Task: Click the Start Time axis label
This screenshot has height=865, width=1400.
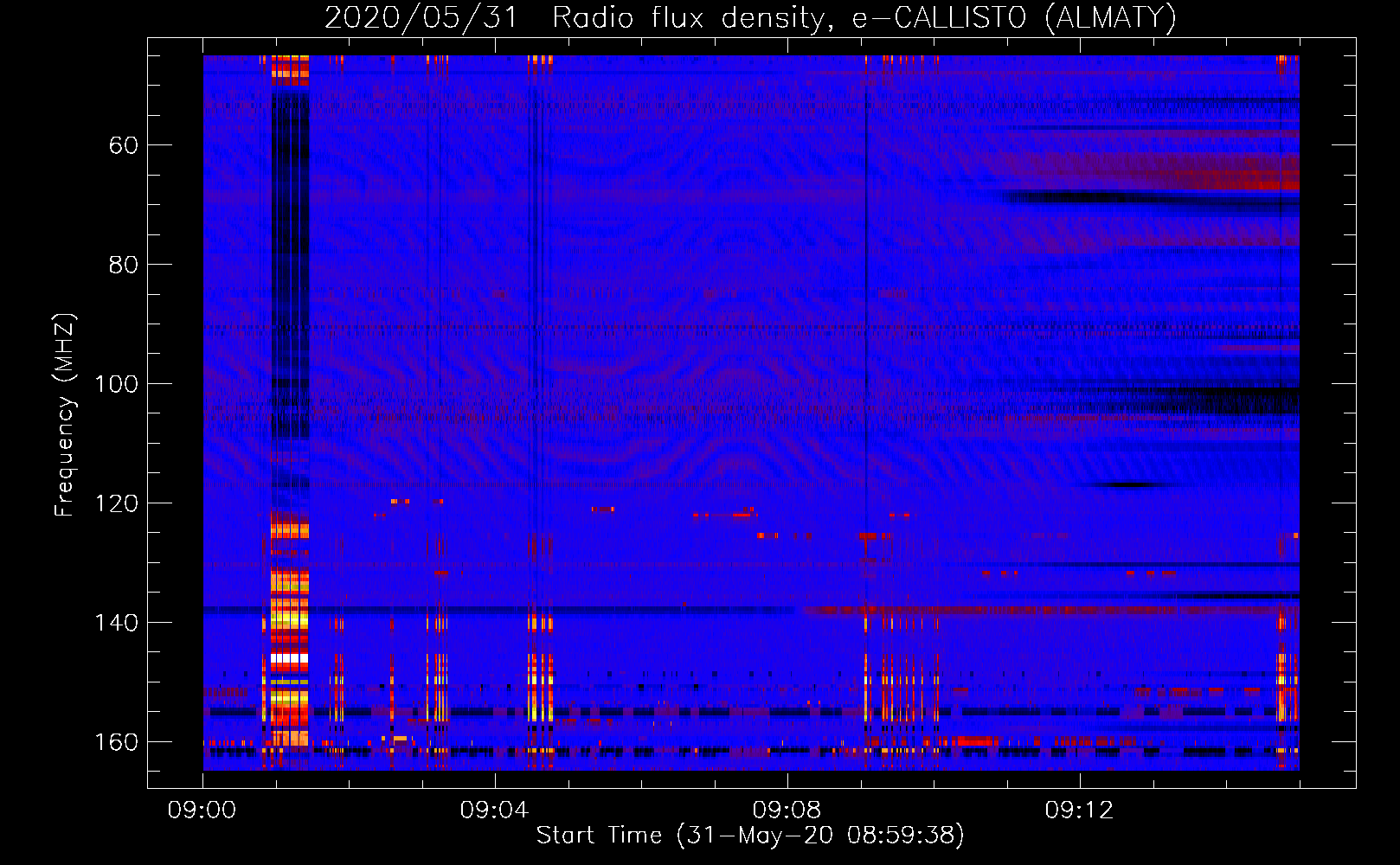Action: (x=750, y=836)
